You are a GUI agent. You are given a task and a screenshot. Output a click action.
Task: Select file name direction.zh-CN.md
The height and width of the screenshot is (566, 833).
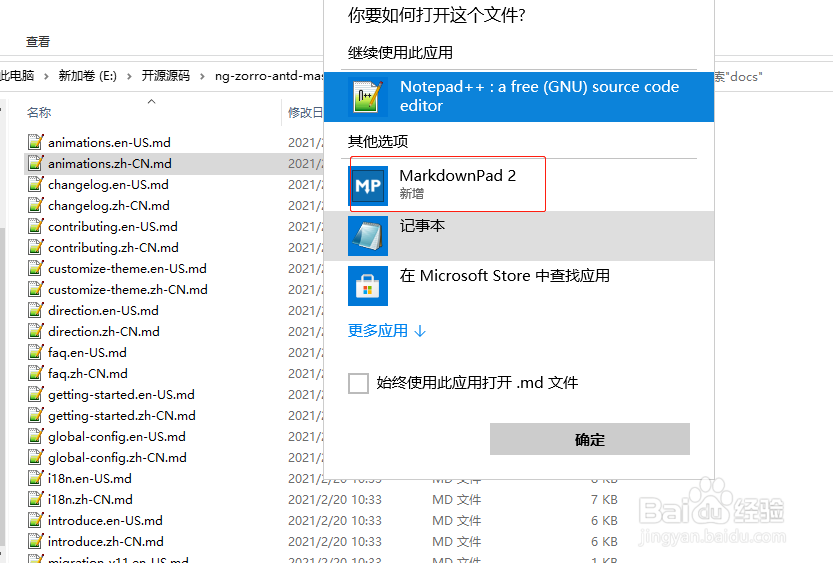[104, 332]
